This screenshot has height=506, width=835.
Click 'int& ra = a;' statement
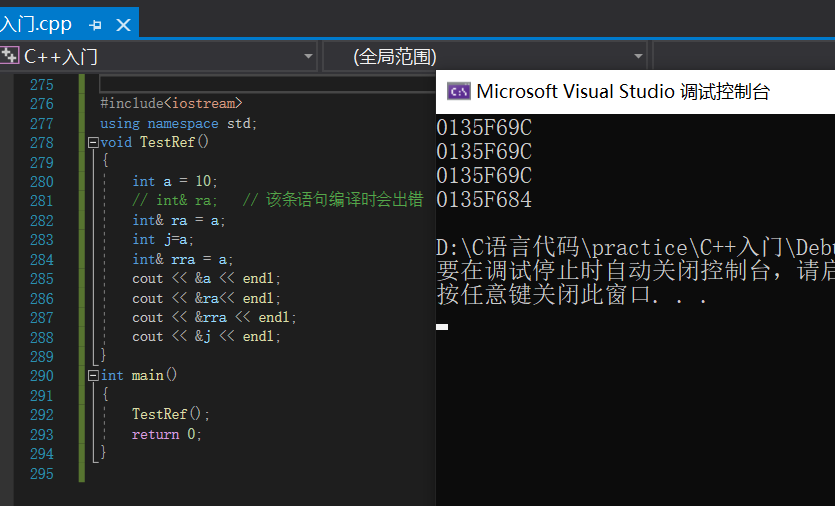click(178, 221)
